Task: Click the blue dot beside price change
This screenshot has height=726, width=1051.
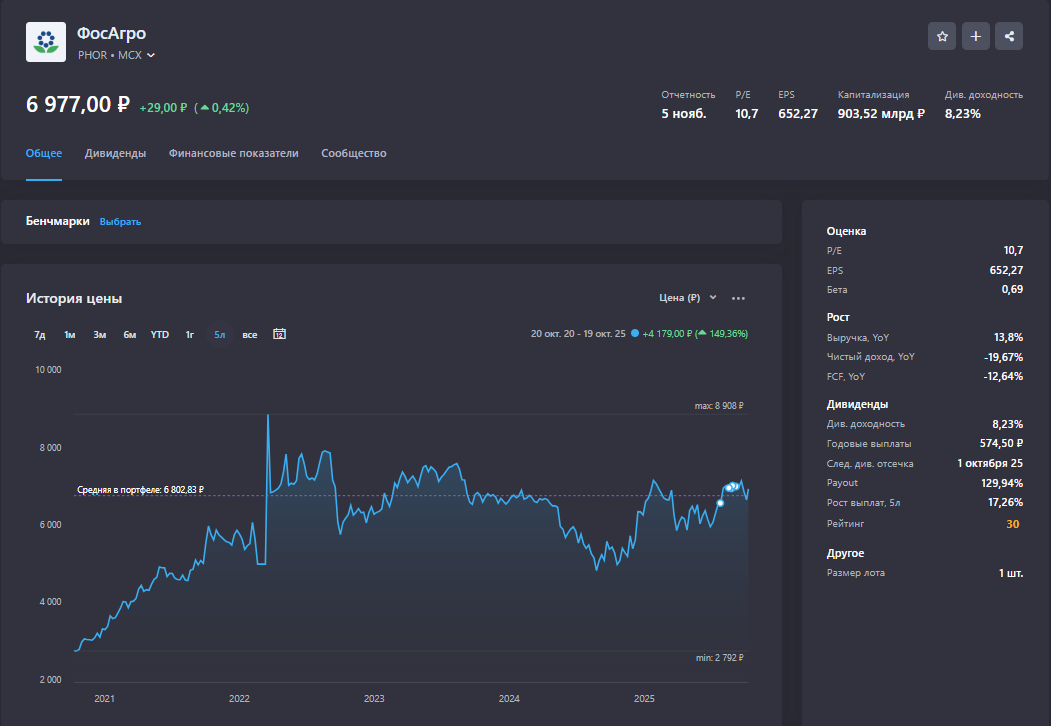Action: click(634, 334)
